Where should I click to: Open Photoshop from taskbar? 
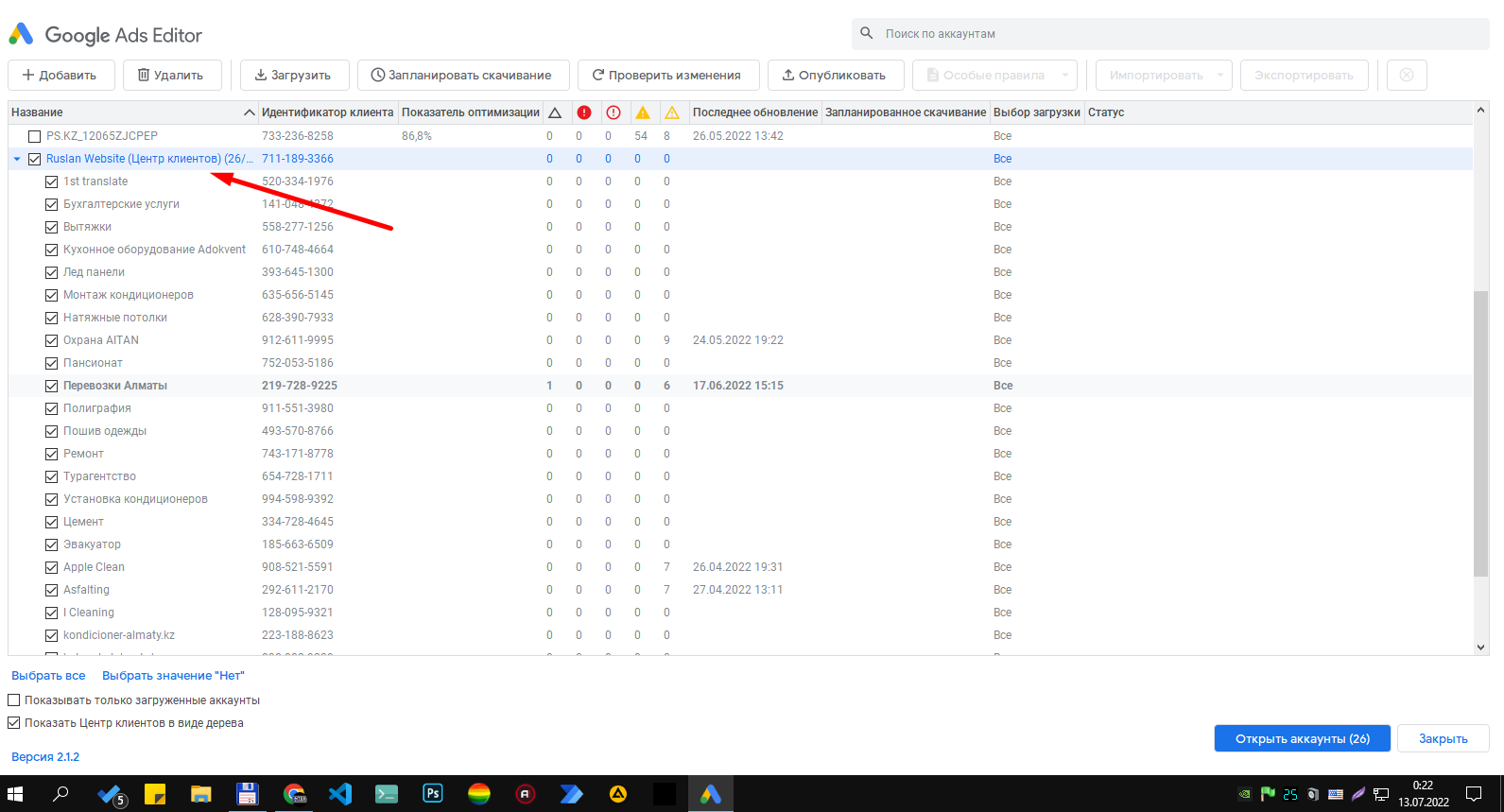[433, 794]
